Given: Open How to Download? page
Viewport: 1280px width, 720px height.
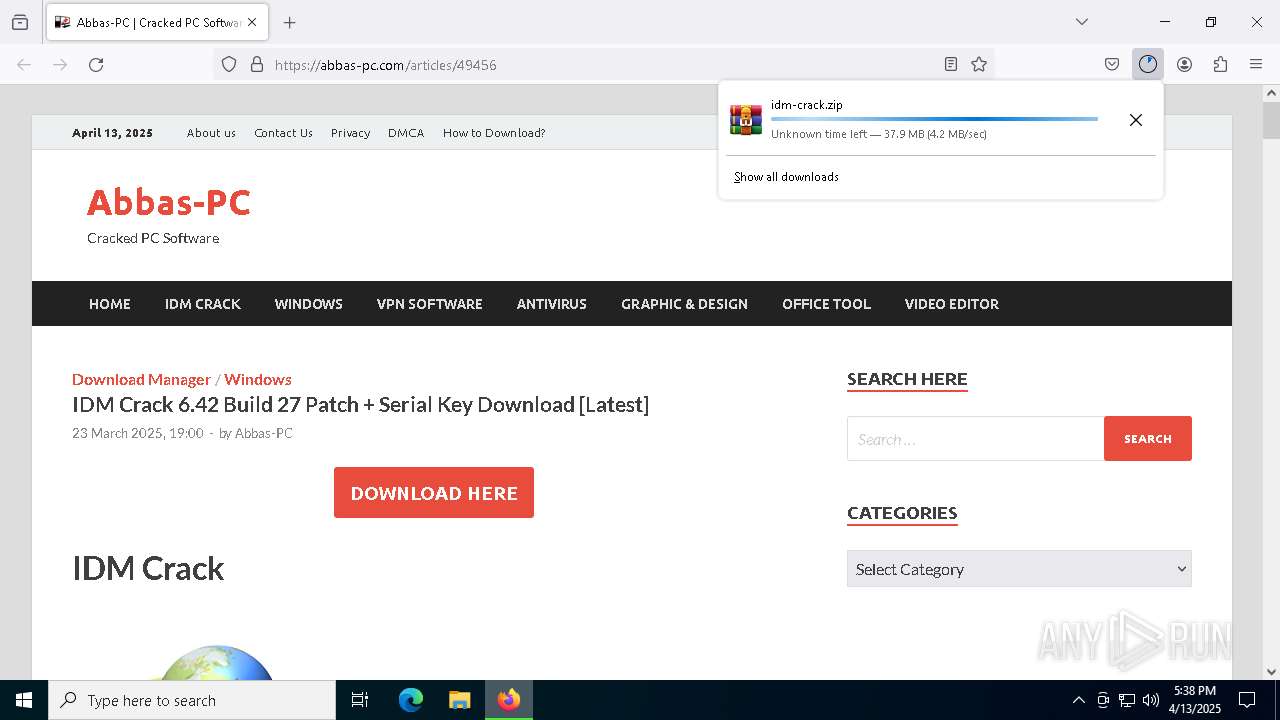Looking at the screenshot, I should click(494, 133).
